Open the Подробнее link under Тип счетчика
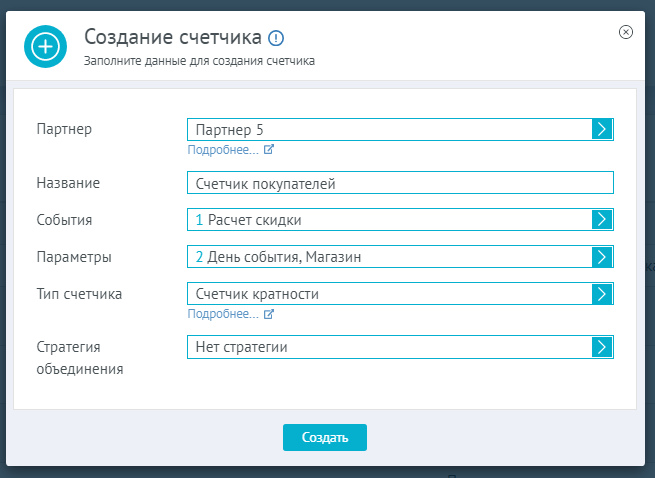Image resolution: width=655 pixels, height=478 pixels. pos(223,314)
